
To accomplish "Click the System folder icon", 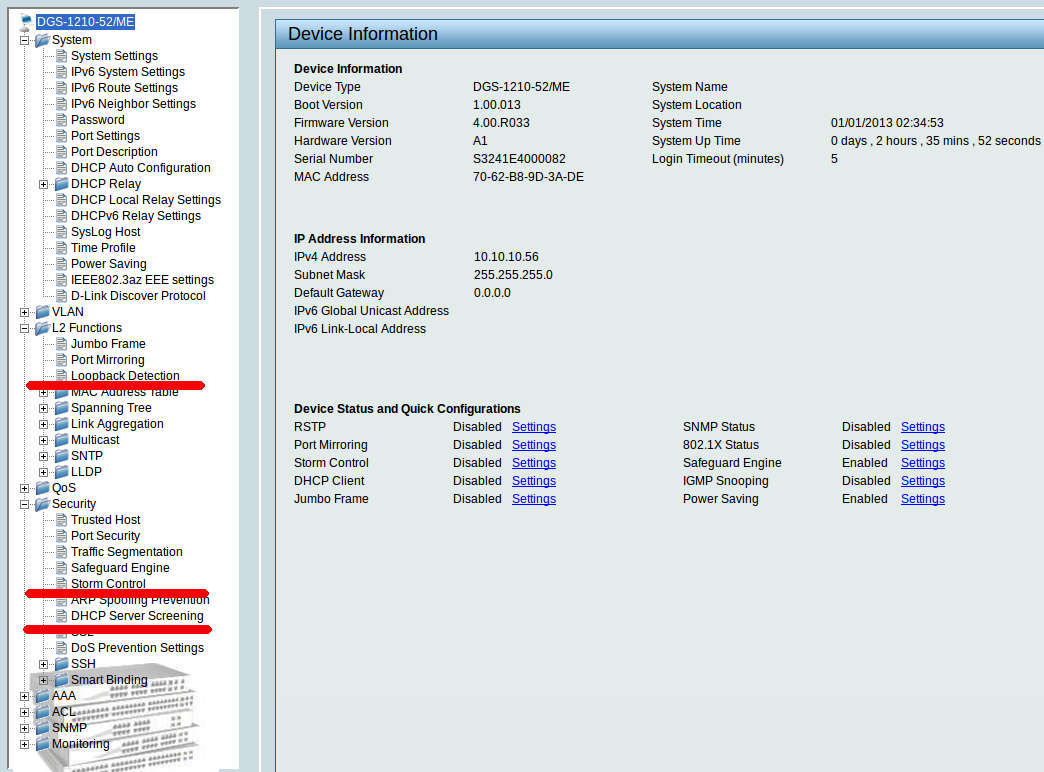I will coord(42,40).
